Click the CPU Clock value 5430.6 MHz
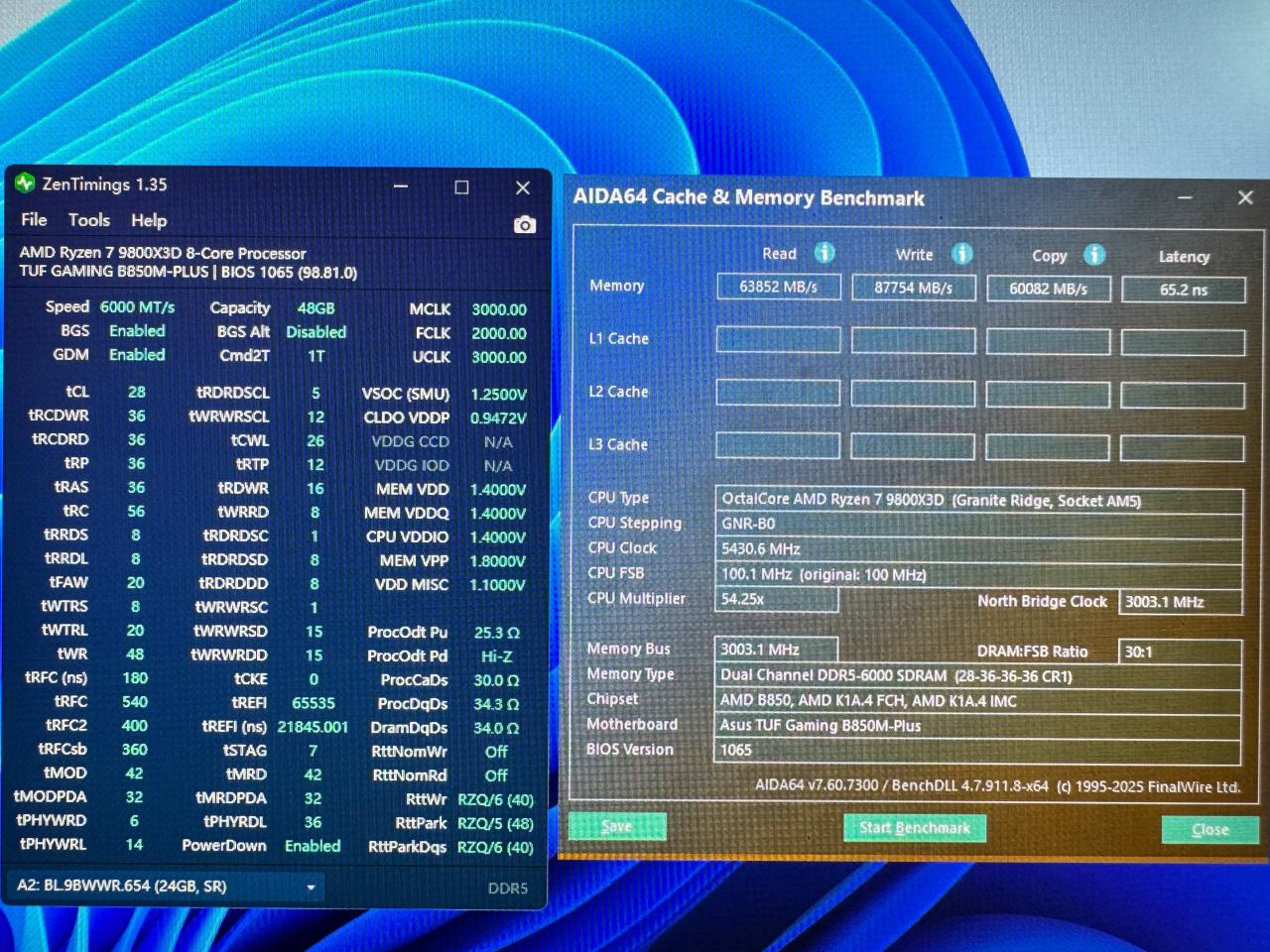This screenshot has width=1270, height=952. coord(978,549)
